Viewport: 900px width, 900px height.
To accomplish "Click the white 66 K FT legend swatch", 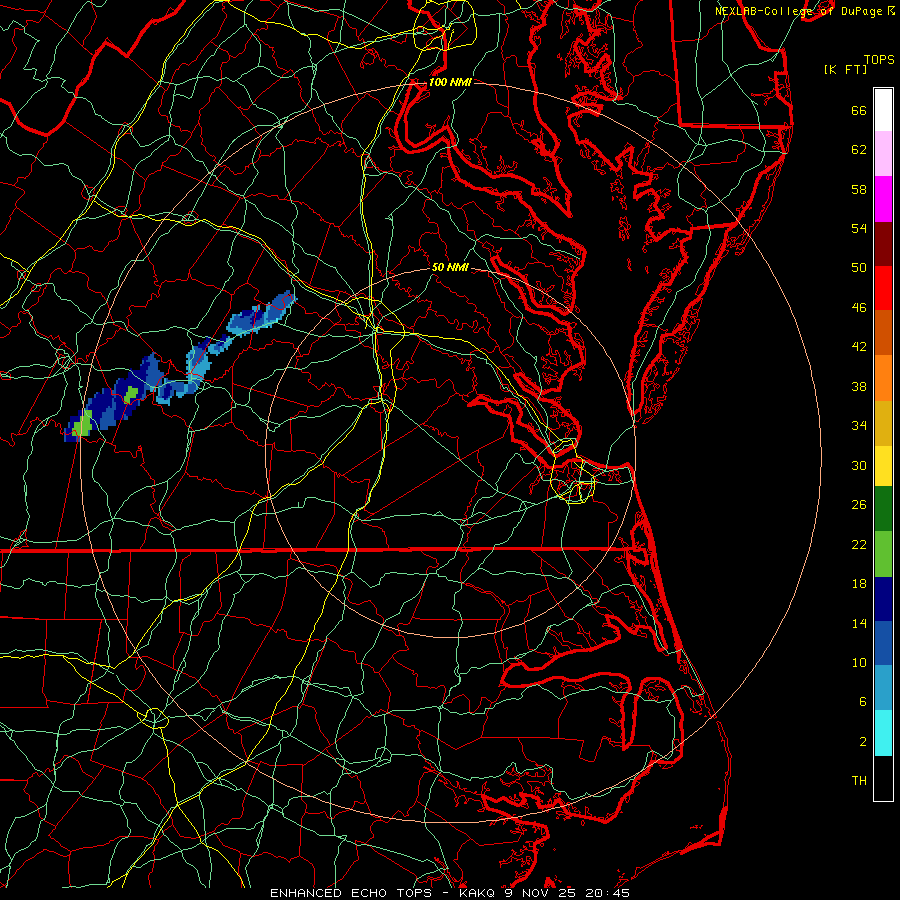I will click(883, 110).
